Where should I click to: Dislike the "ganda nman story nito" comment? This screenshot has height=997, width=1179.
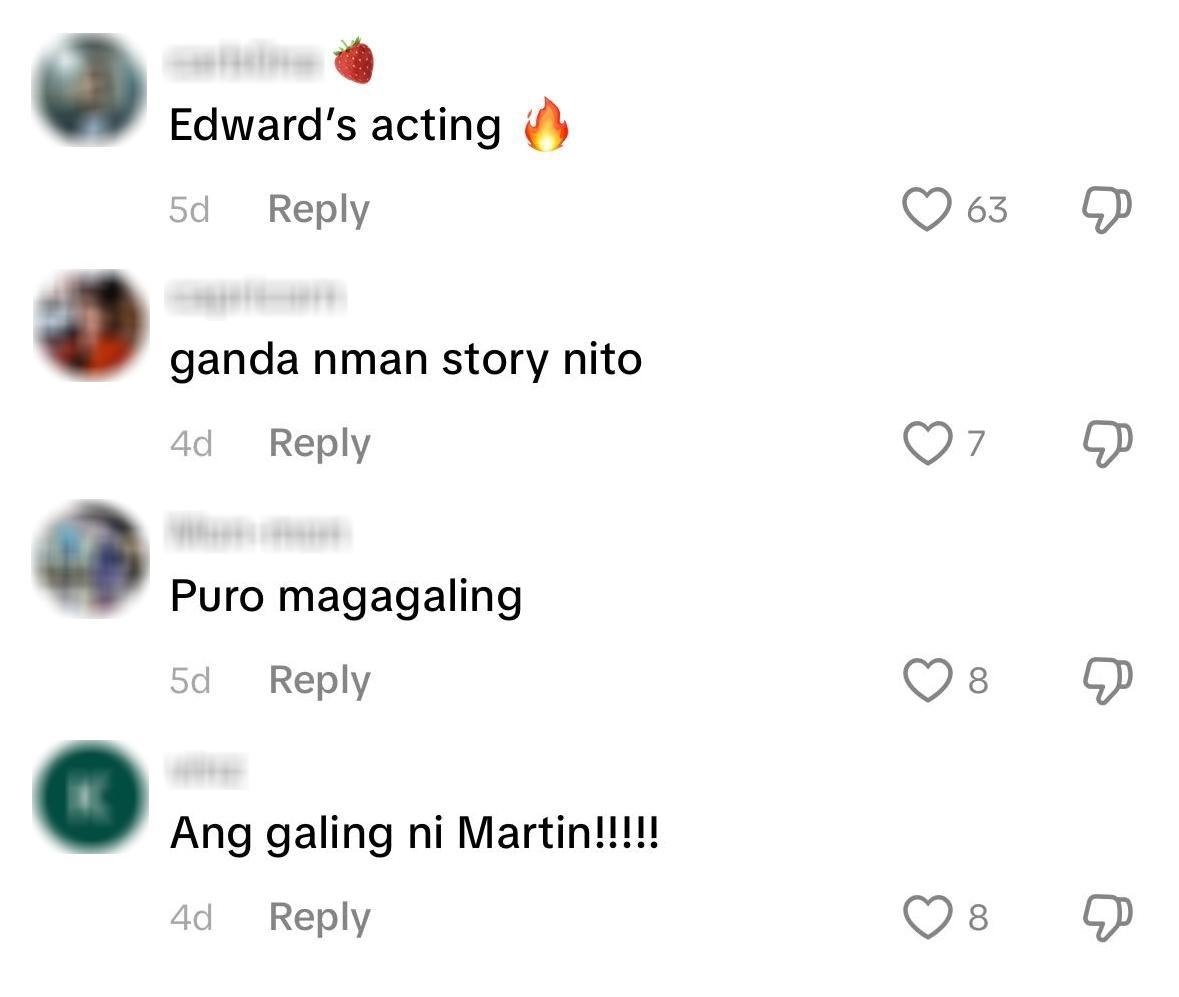coord(1107,443)
